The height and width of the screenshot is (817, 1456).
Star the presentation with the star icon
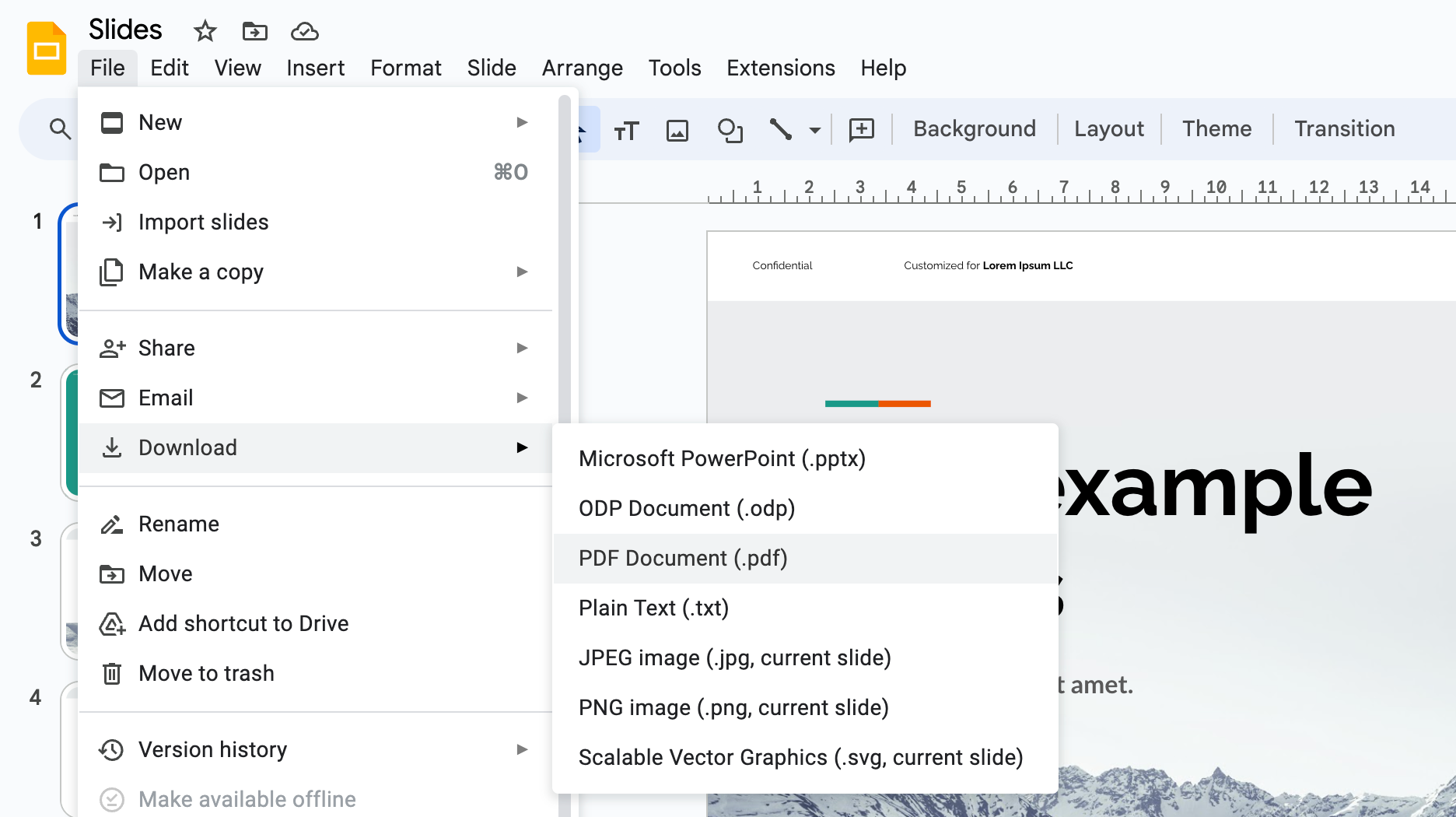pos(205,31)
